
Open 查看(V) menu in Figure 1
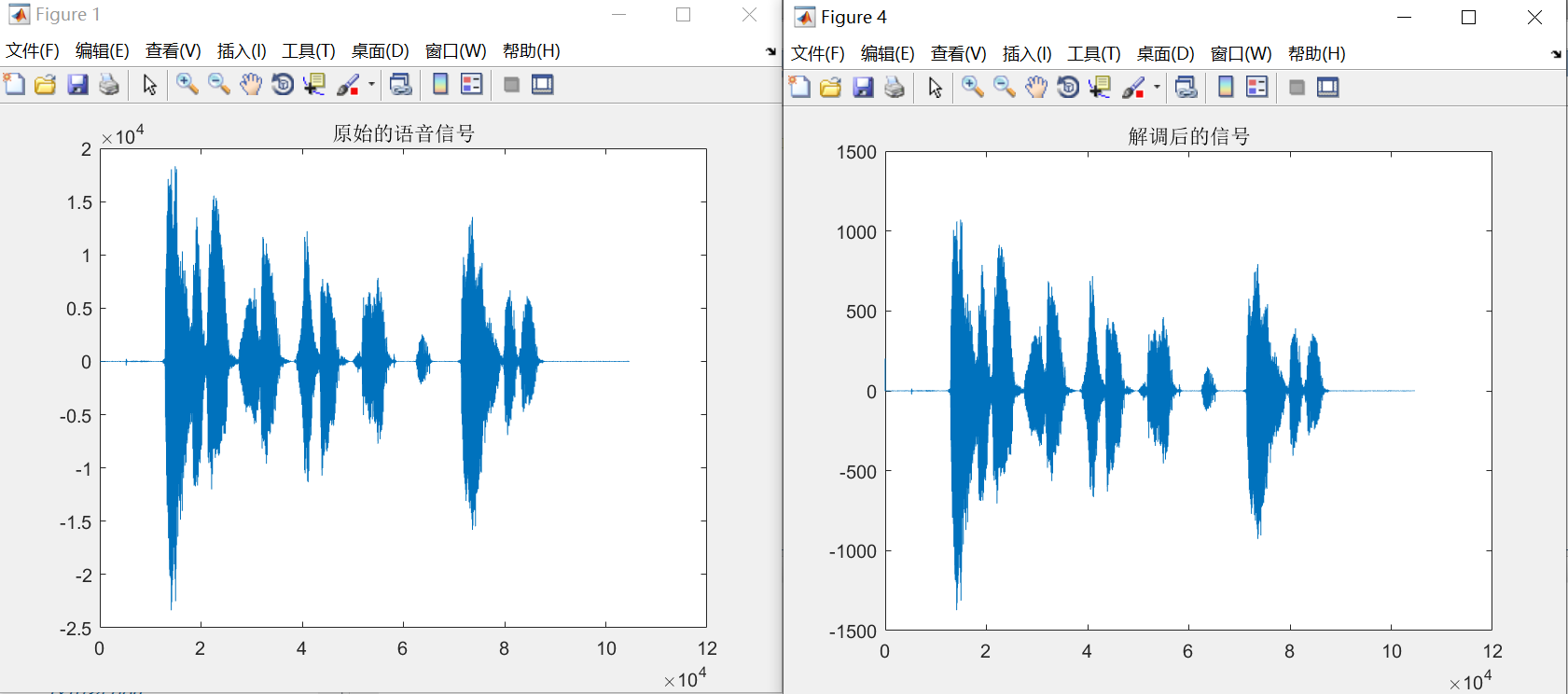[x=173, y=51]
